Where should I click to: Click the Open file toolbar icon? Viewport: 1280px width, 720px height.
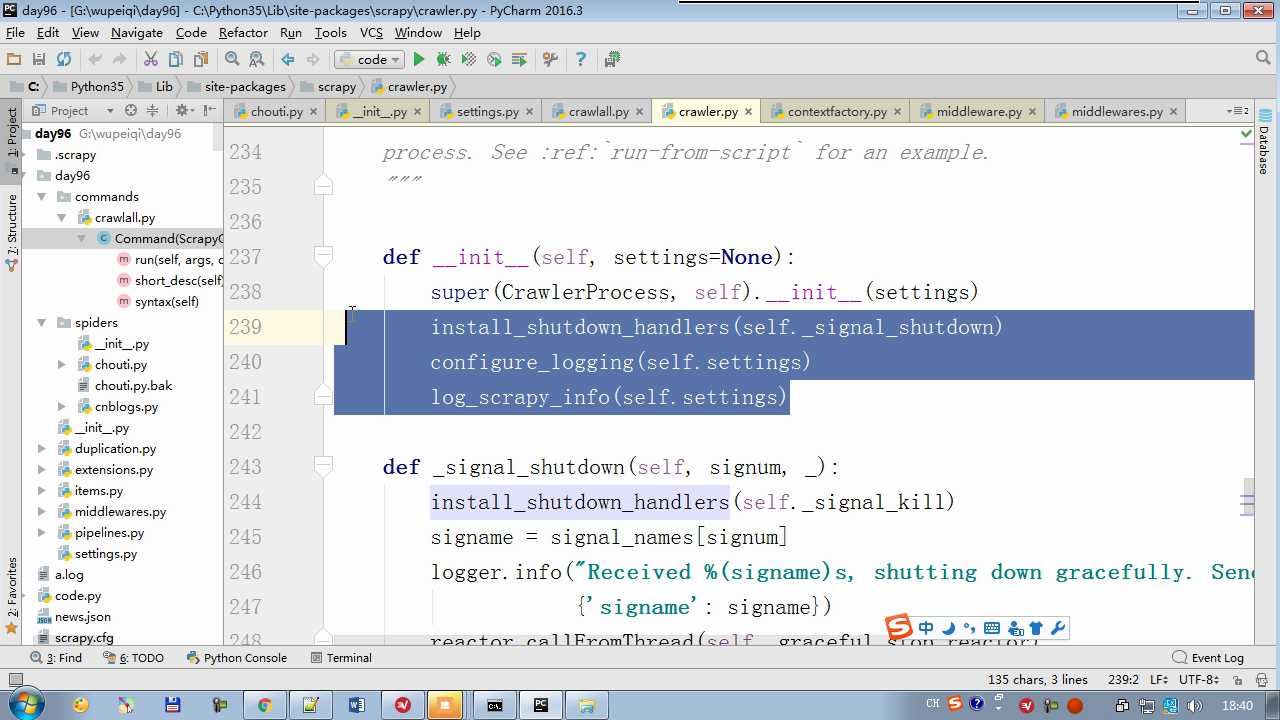14,59
